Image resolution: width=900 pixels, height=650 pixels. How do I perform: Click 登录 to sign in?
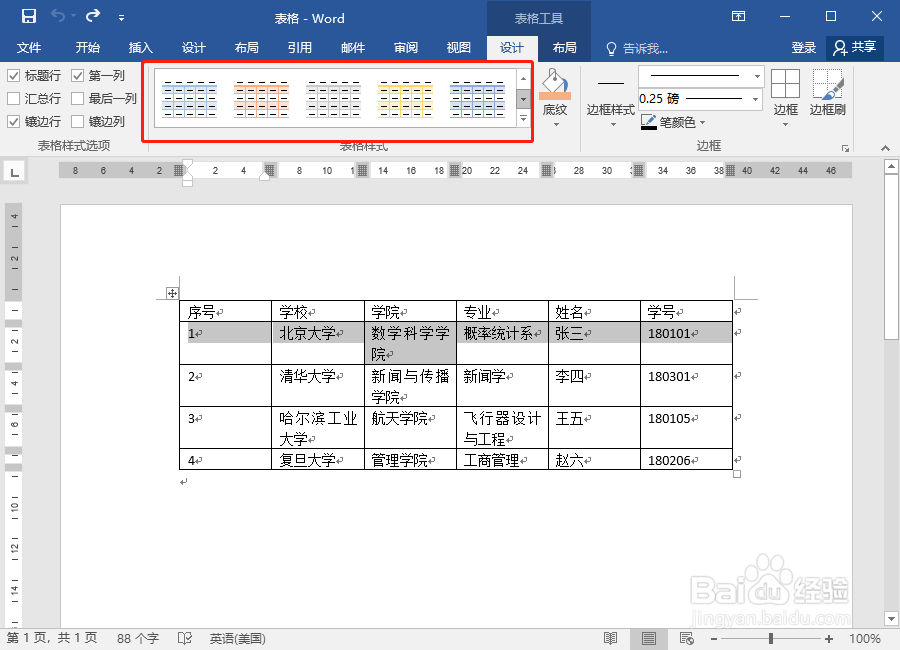[803, 48]
